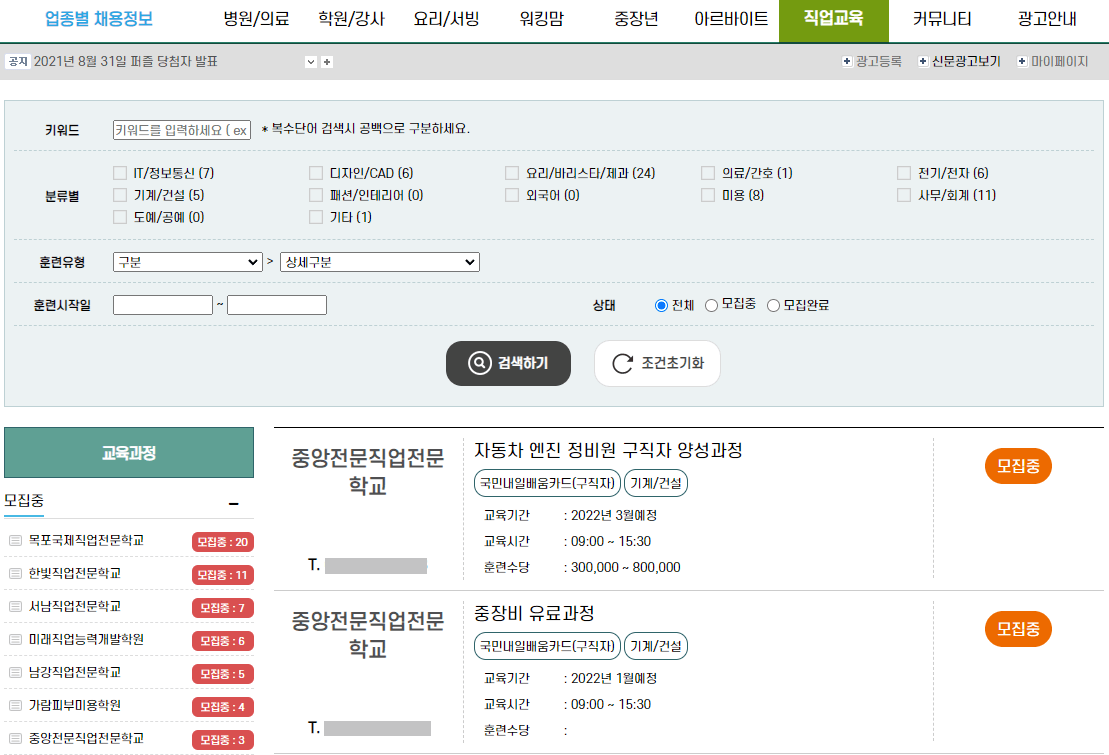Image resolution: width=1109 pixels, height=755 pixels.
Task: Click the keyword input field
Action: click(182, 129)
